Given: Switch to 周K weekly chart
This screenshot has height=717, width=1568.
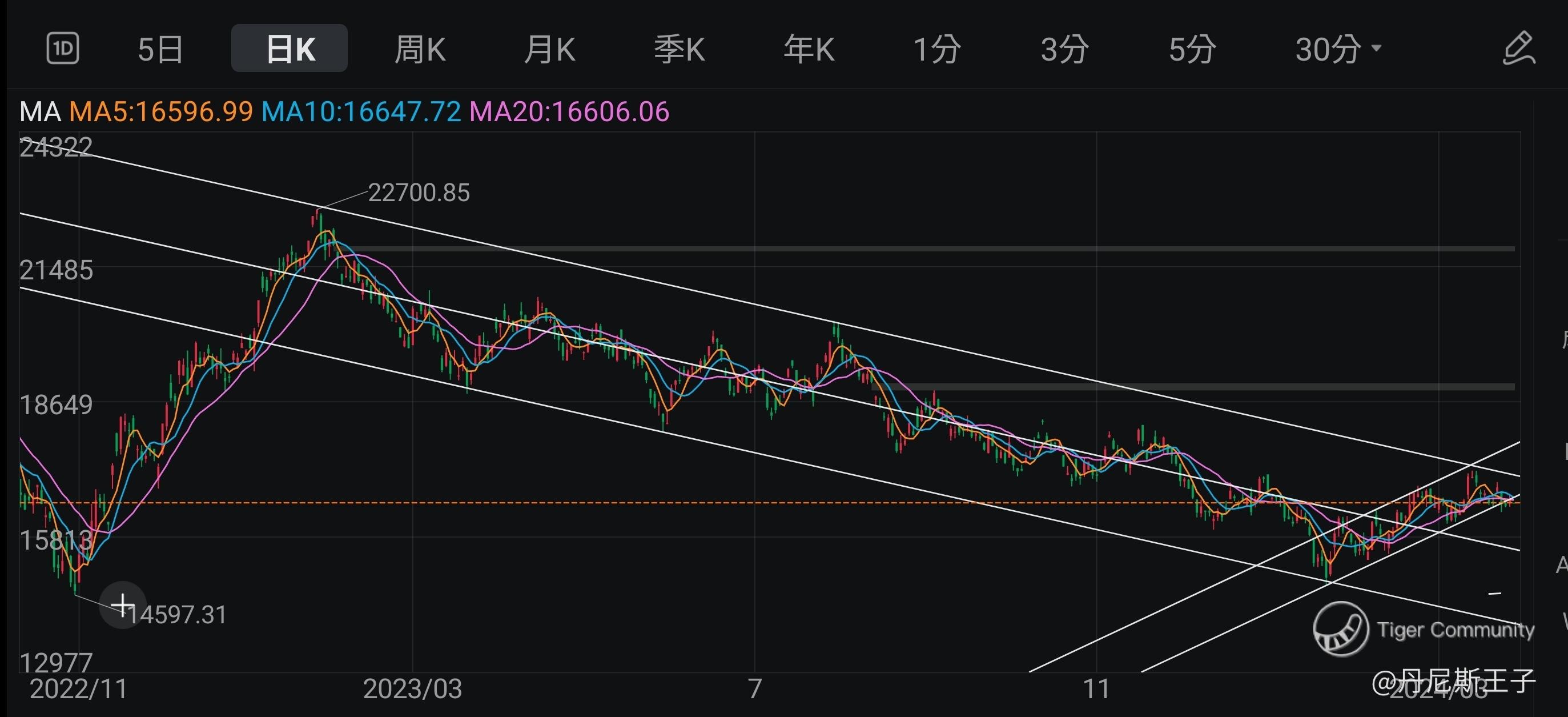Looking at the screenshot, I should 420,49.
